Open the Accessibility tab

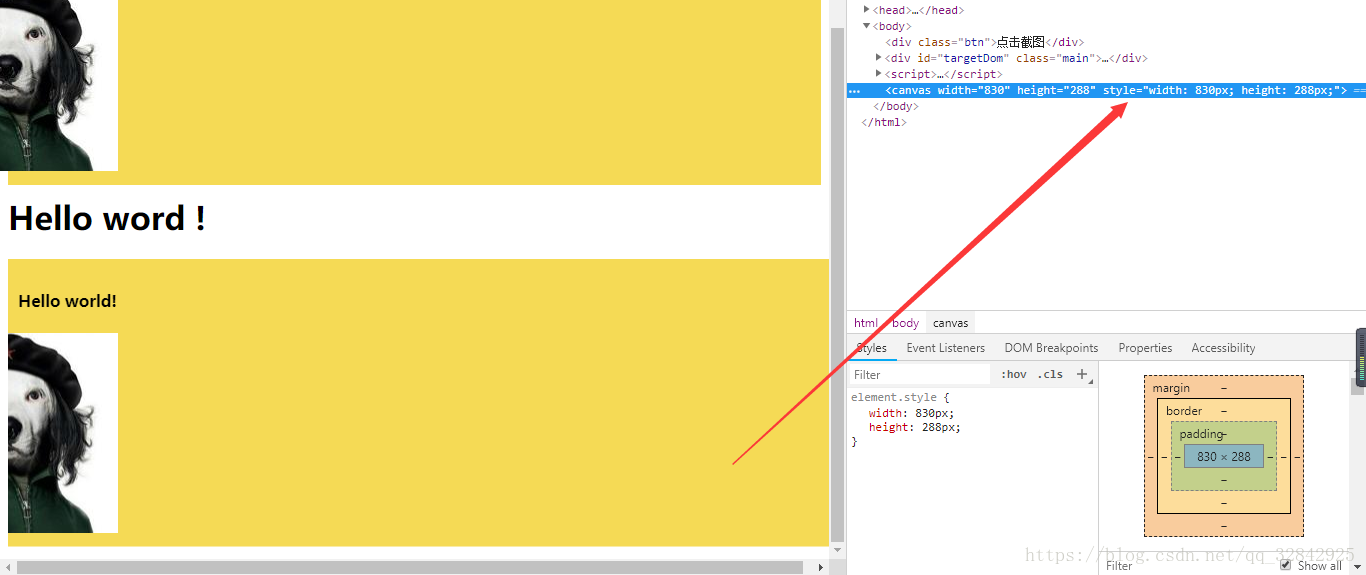click(x=1223, y=348)
